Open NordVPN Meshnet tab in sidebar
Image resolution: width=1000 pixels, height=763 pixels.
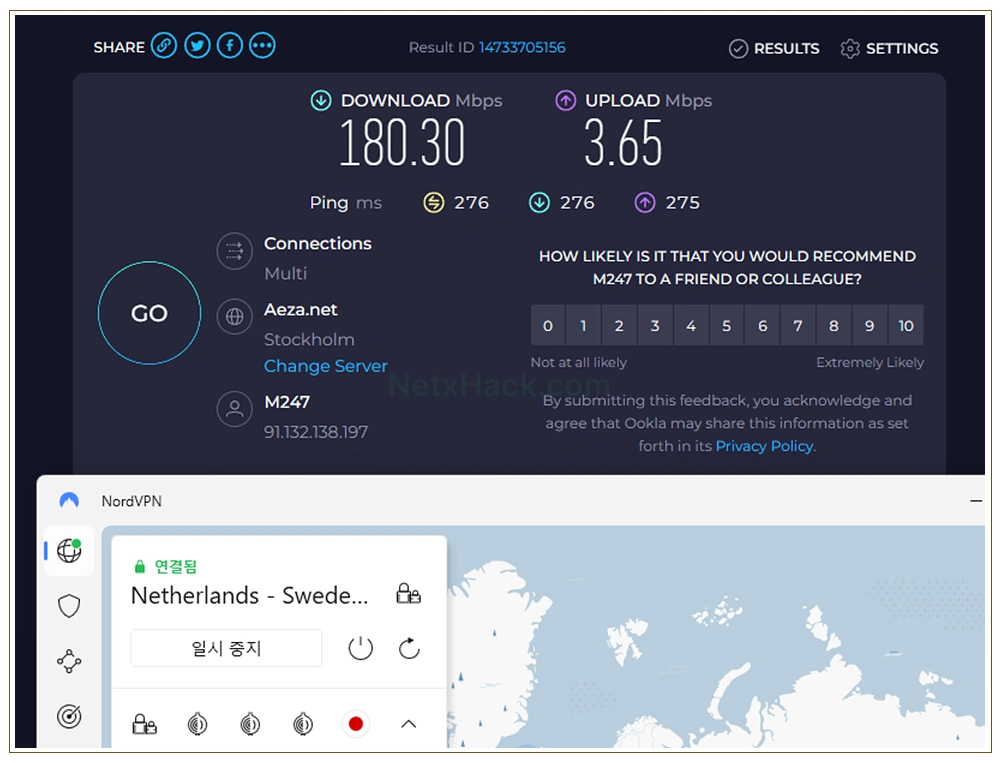coord(69,662)
